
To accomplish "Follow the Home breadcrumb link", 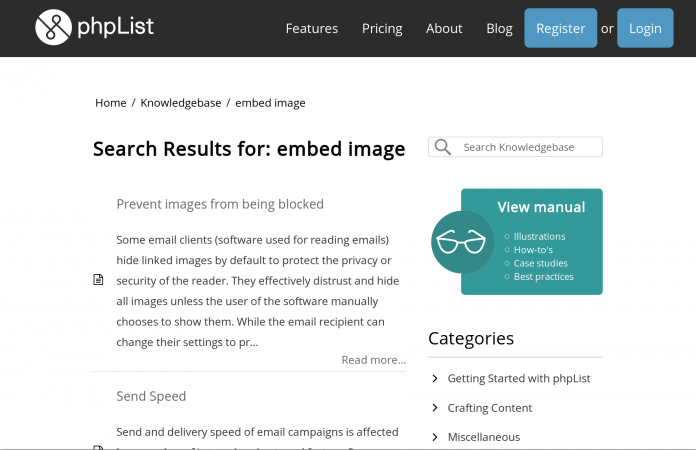I will click(110, 103).
